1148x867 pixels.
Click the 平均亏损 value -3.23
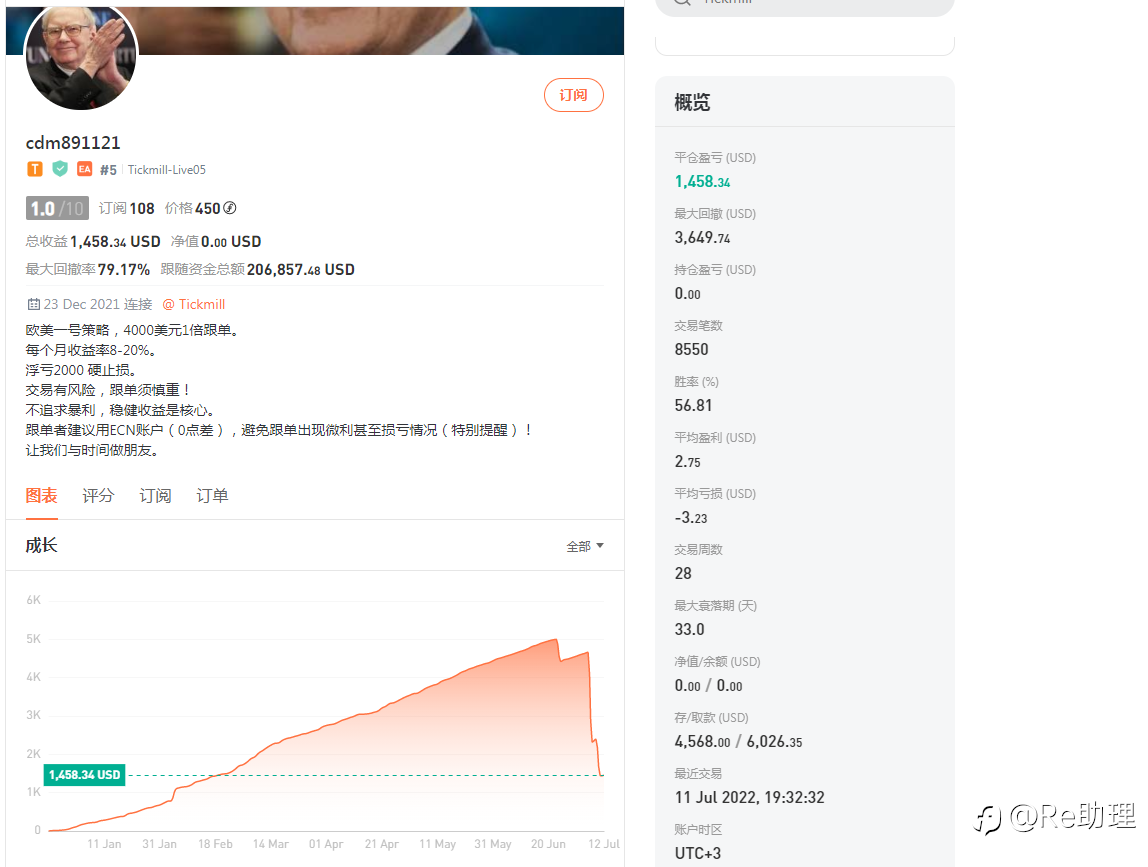[690, 517]
